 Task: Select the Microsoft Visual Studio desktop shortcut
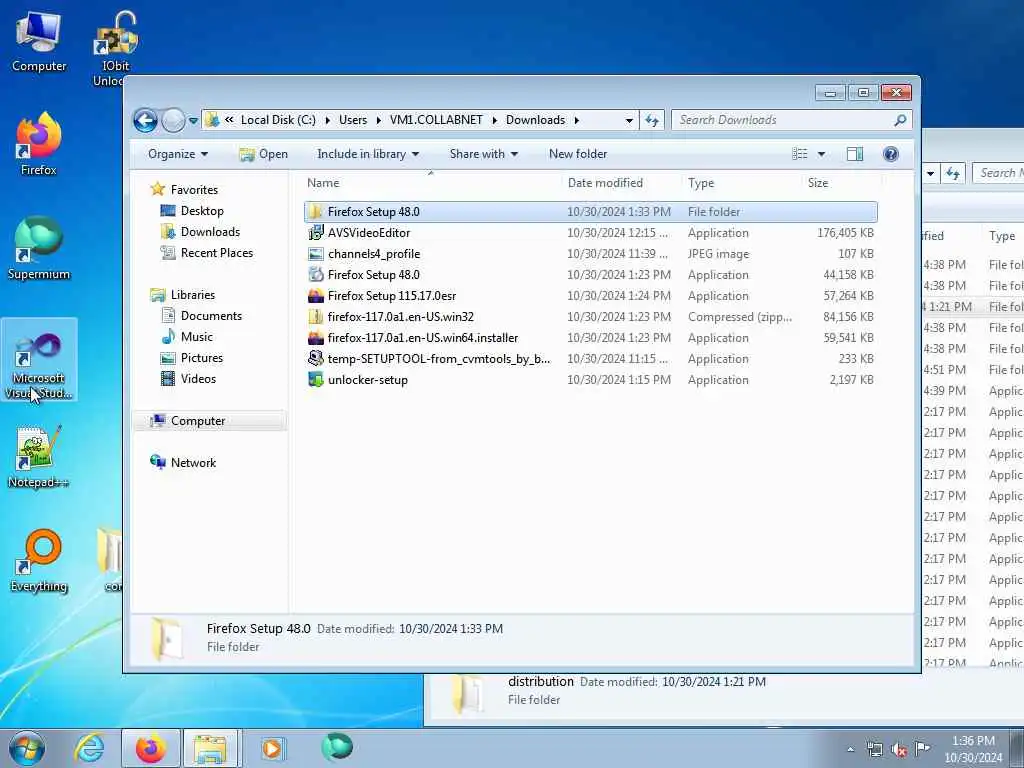(x=39, y=360)
